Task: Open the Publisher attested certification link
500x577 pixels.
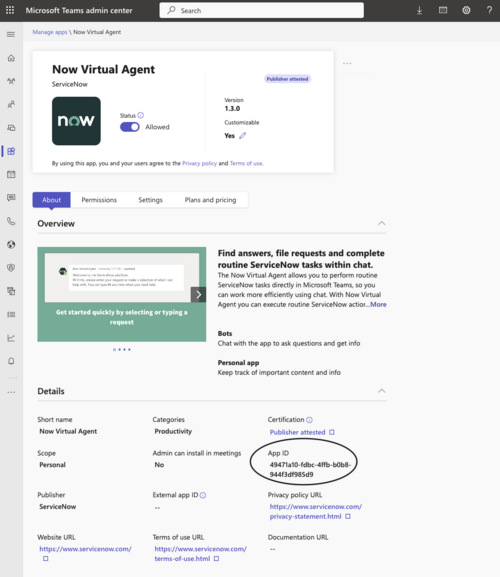Action: pyautogui.click(x=297, y=432)
